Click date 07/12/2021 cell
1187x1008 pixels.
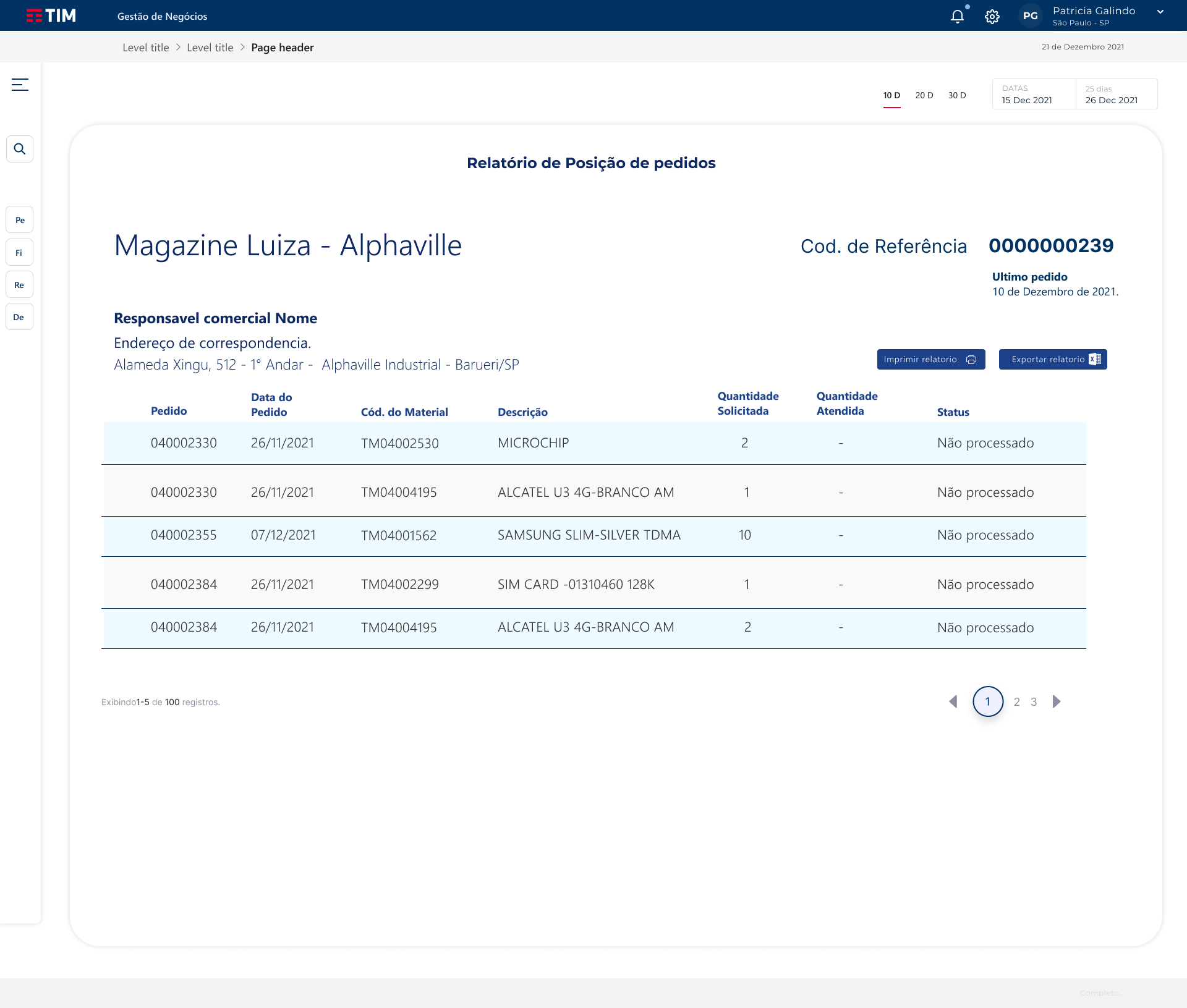tap(283, 535)
